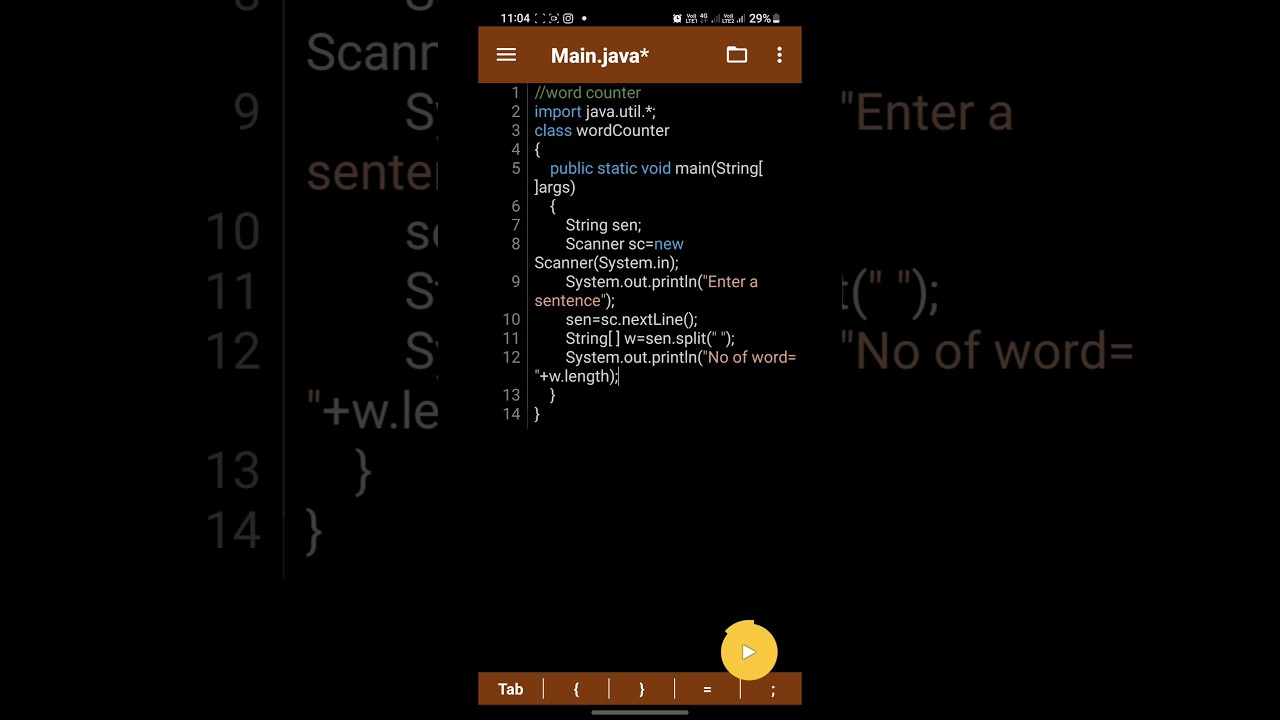
Task: Click the 'String sen;' declaration
Action: coord(603,226)
